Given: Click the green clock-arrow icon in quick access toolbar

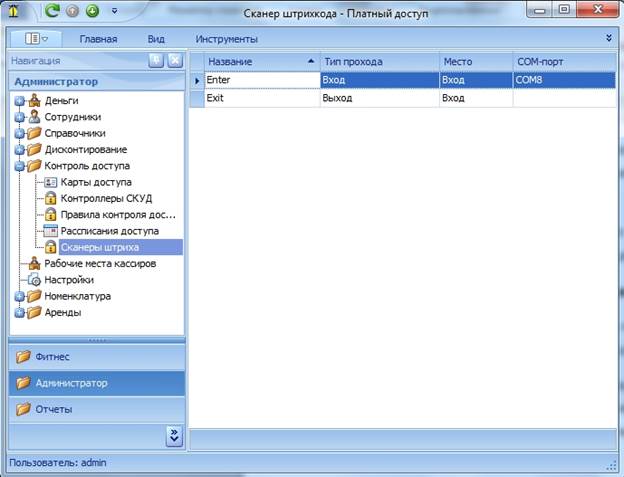Looking at the screenshot, I should click(92, 12).
